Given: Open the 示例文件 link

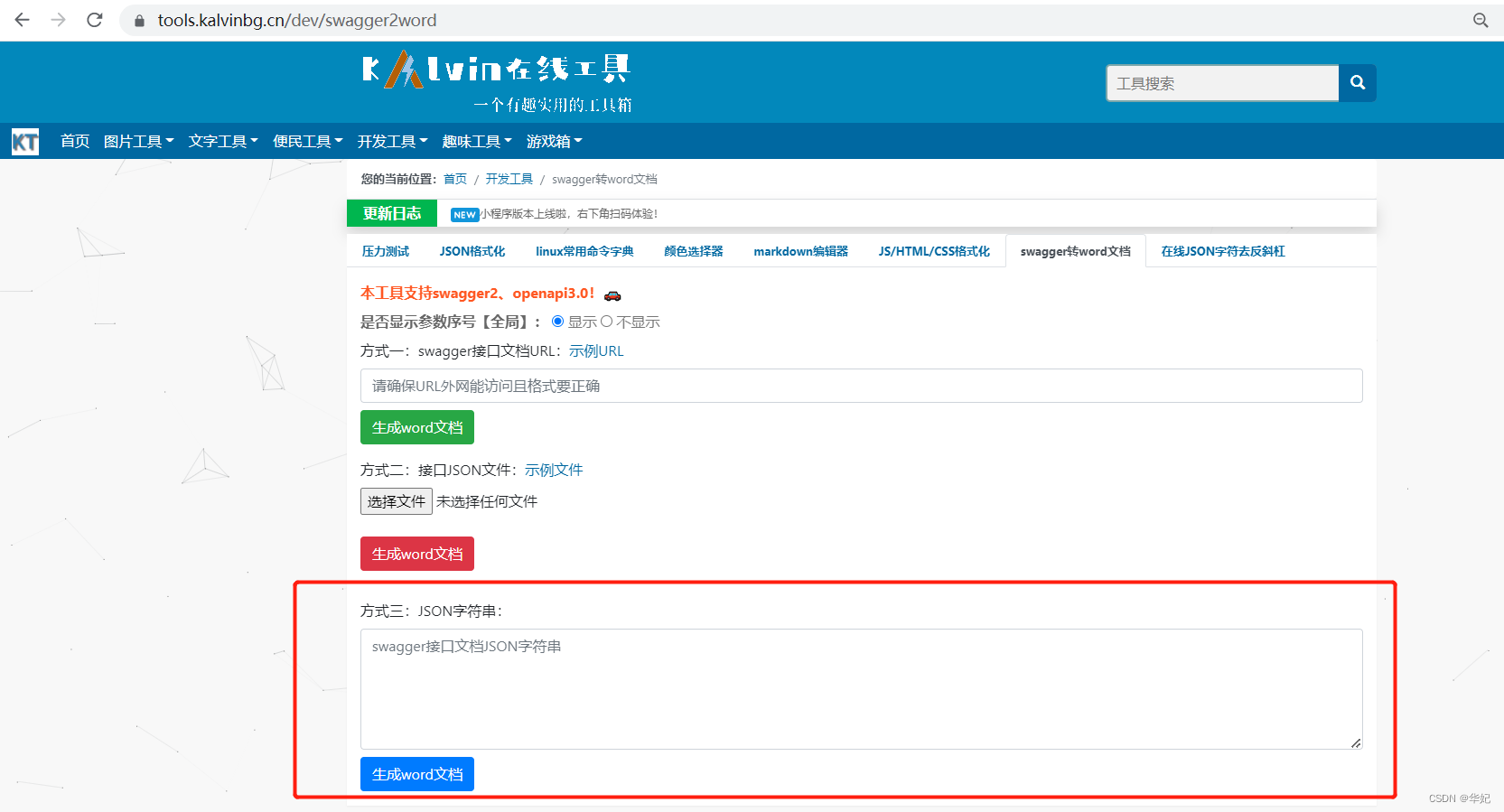Looking at the screenshot, I should pos(554,470).
